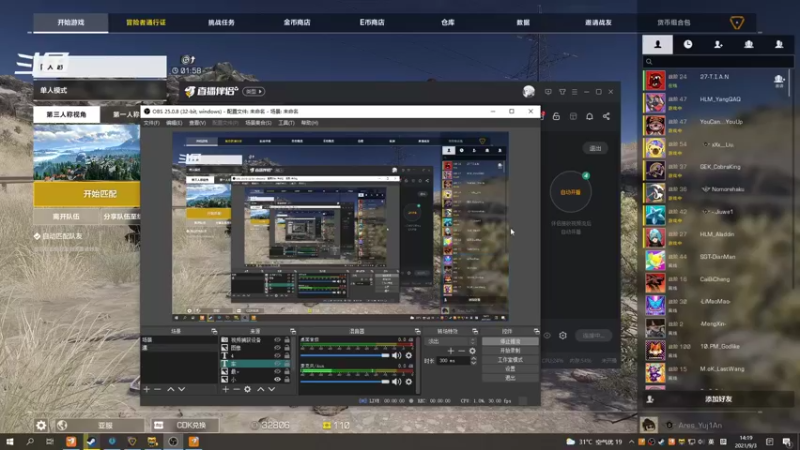
Task: Click the yellow start matching button
Action: (87, 194)
